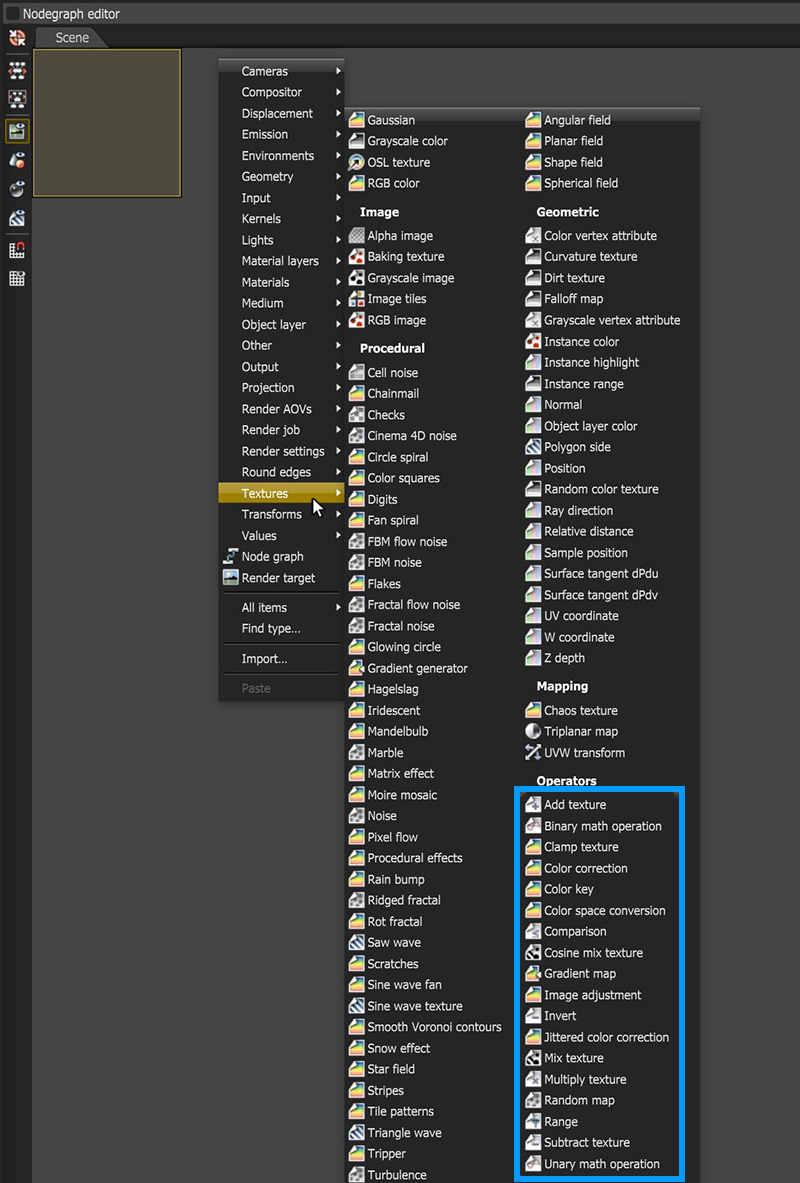Pick the Binary math operation icon
The width and height of the screenshot is (800, 1183).
pos(533,826)
